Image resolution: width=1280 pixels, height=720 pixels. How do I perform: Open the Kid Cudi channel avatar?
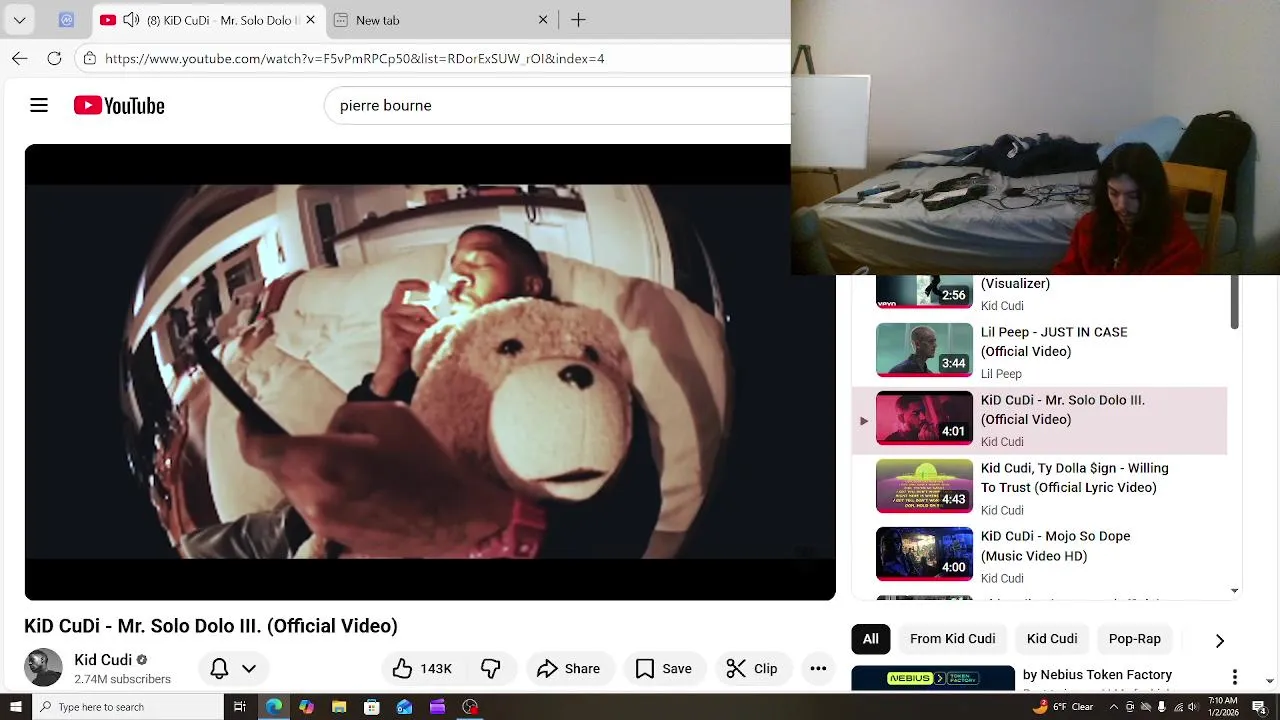[43, 668]
